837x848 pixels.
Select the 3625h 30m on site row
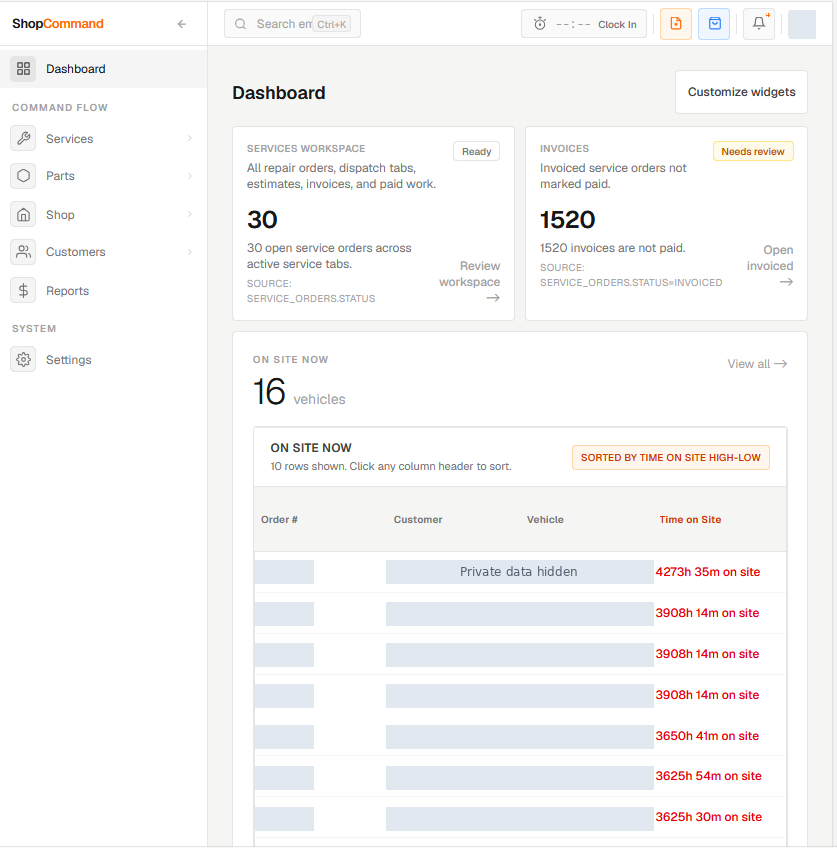click(520, 817)
